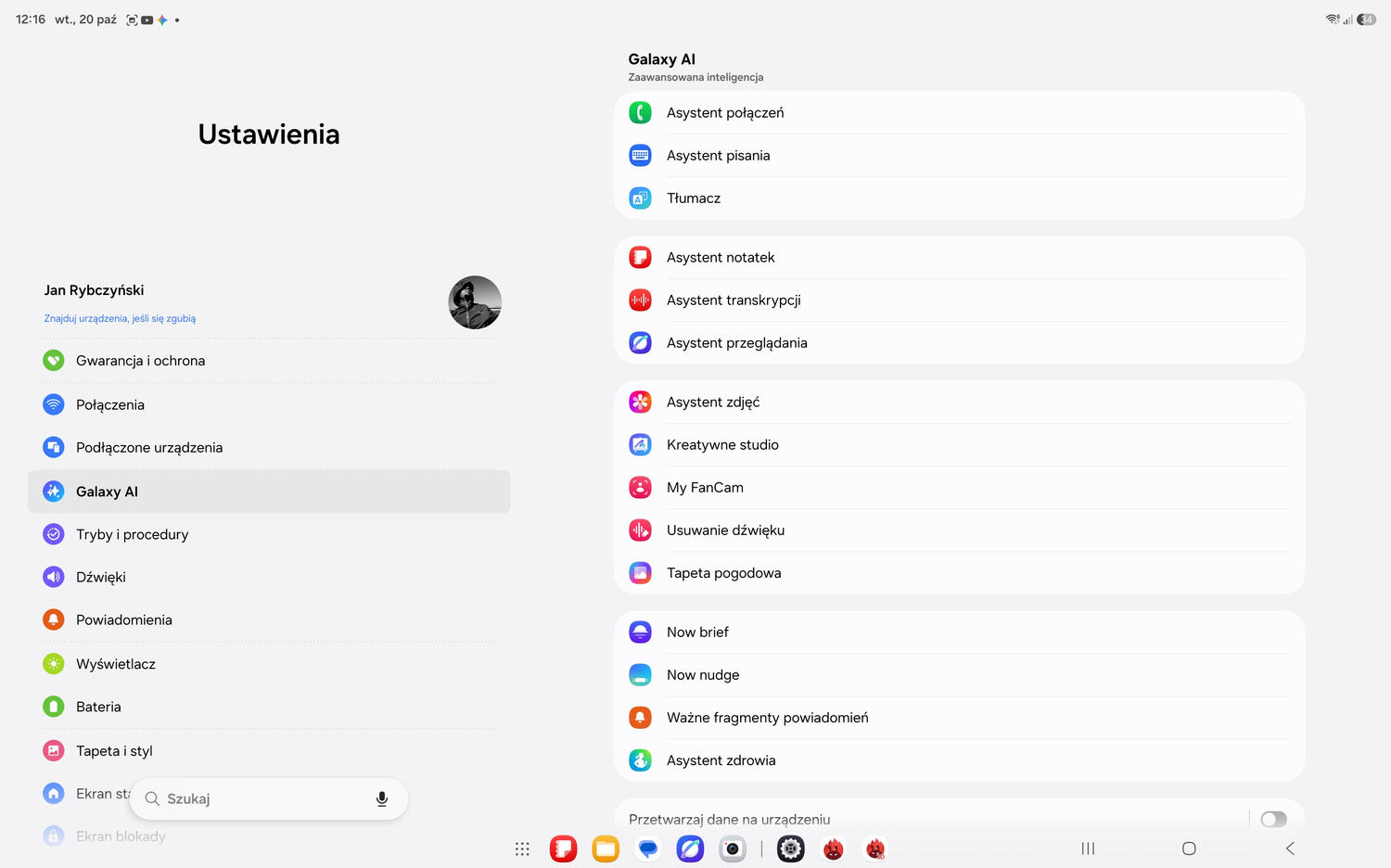Open Asystent transkrypcji waveform icon
The height and width of the screenshot is (868, 1391).
(x=640, y=300)
